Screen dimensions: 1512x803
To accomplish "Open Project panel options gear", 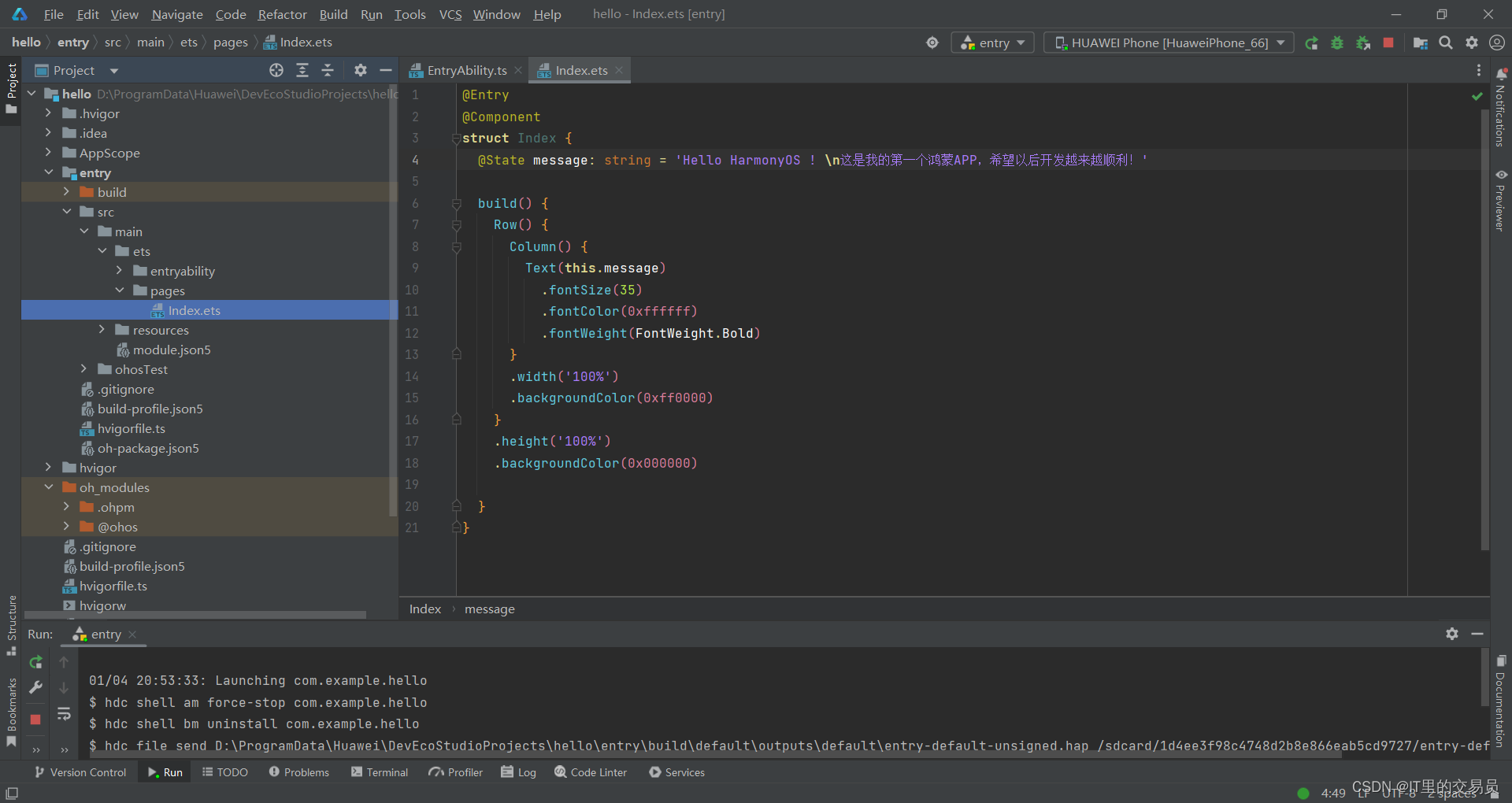I will pos(361,70).
